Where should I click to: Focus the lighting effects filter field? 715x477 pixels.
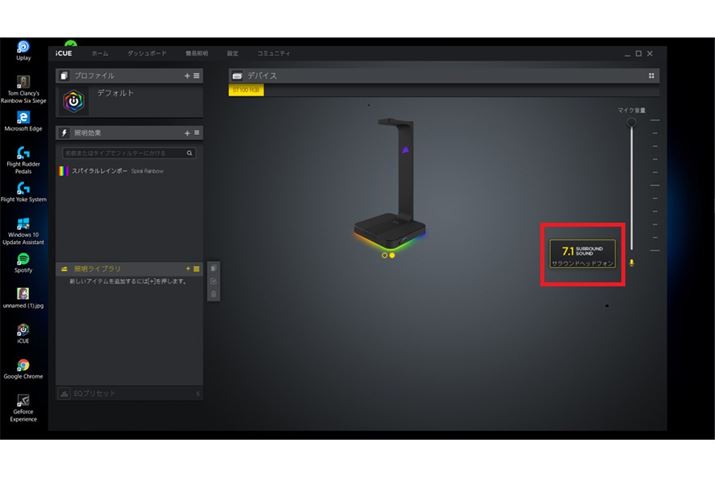[129, 153]
